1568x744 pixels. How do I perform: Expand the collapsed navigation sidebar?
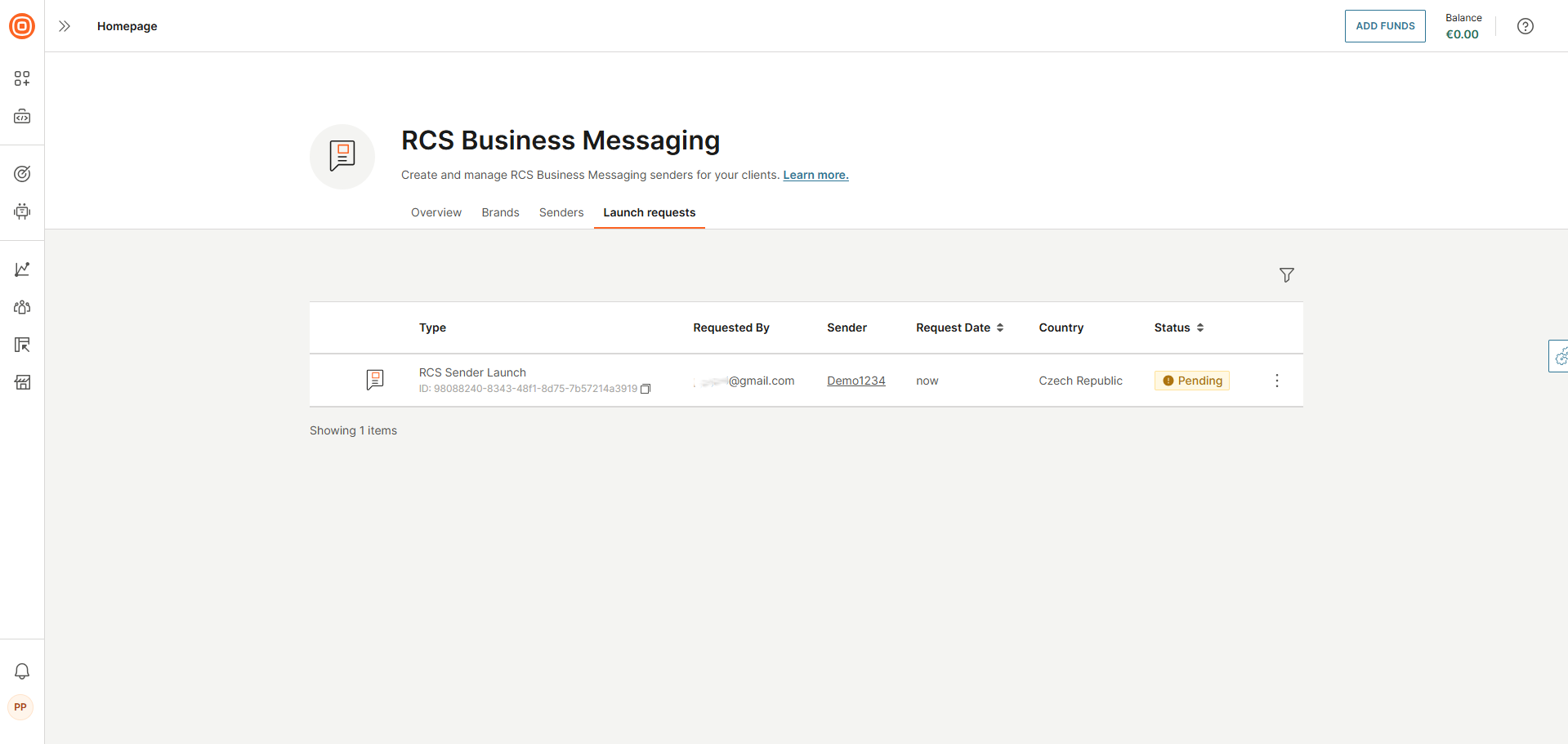65,25
